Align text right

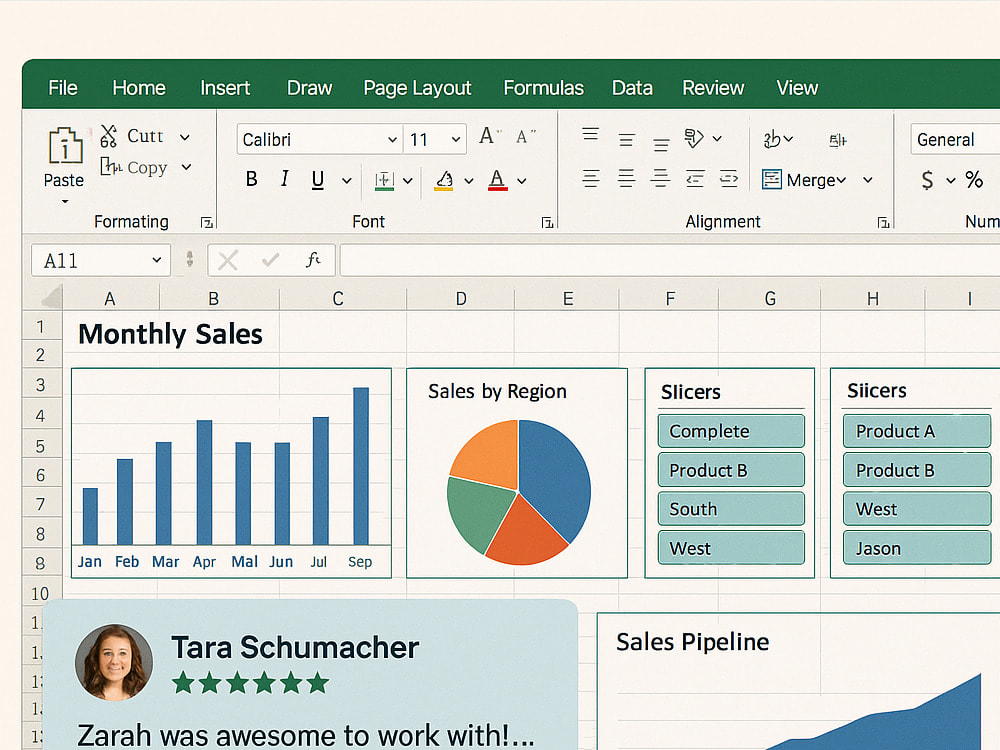coord(661,179)
